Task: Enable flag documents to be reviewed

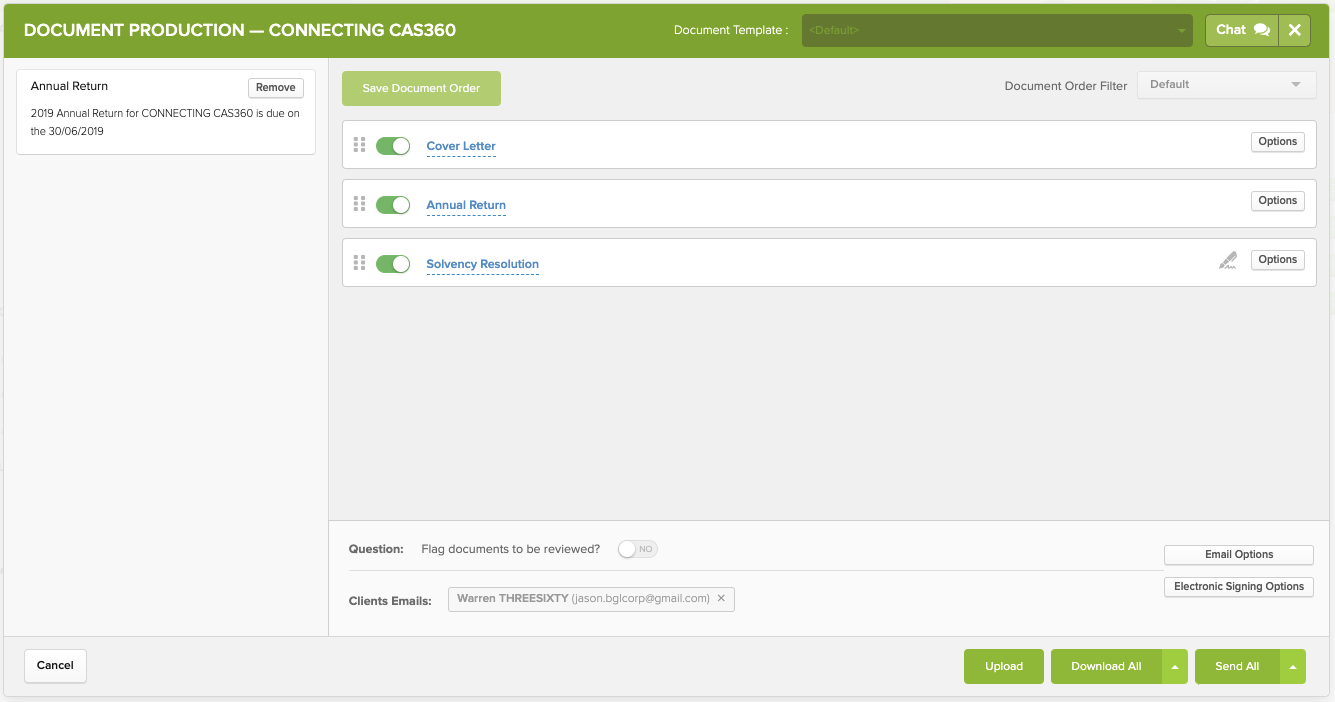Action: (637, 549)
